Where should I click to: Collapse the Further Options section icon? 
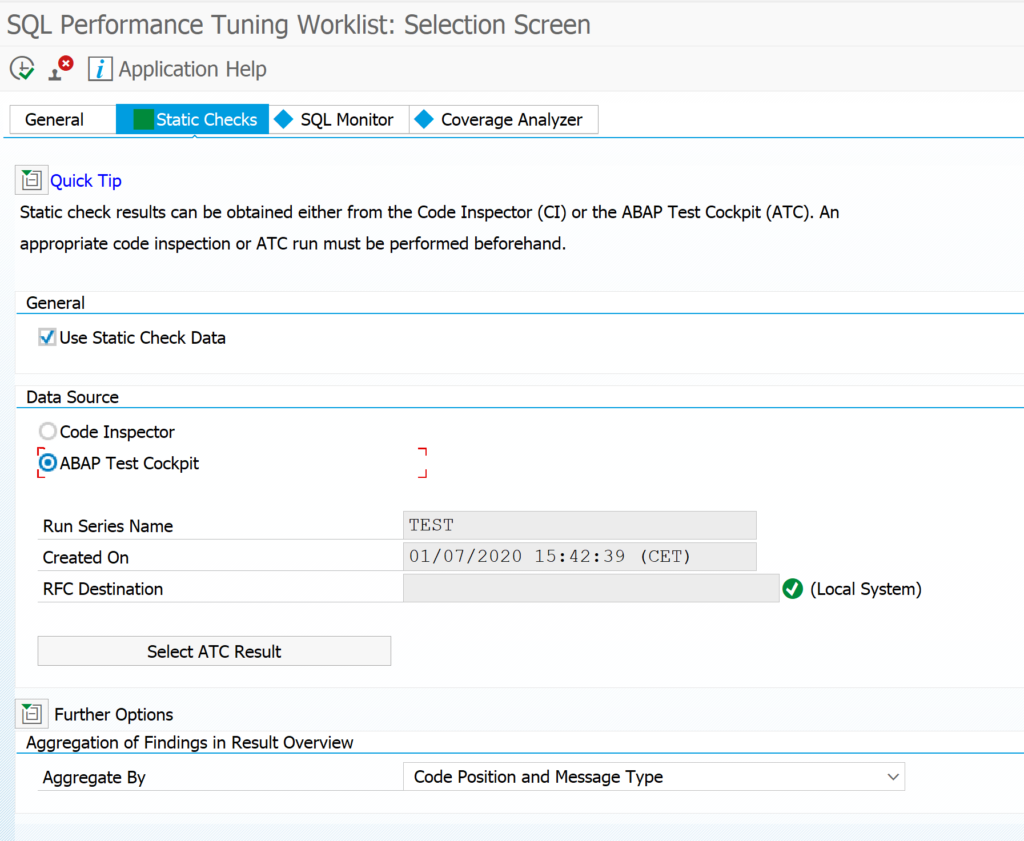(31, 714)
